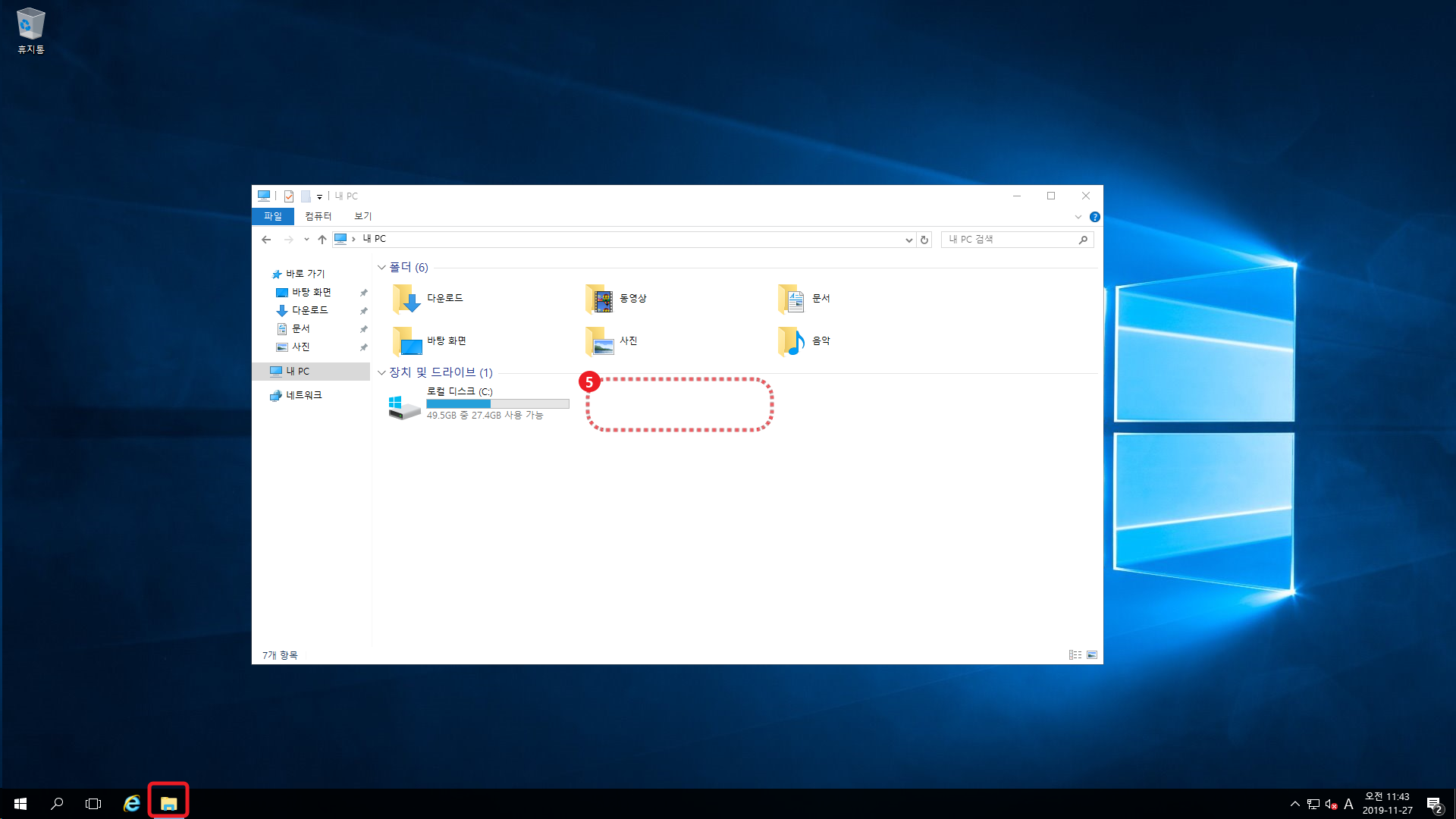Click the forward navigation arrow

pos(288,240)
